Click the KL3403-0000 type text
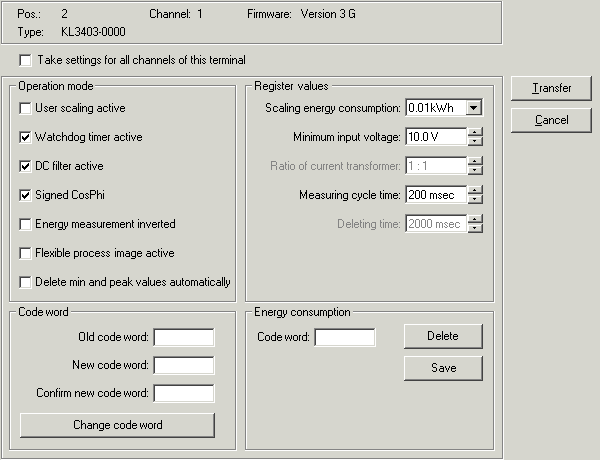The height and width of the screenshot is (460, 600). (x=93, y=32)
